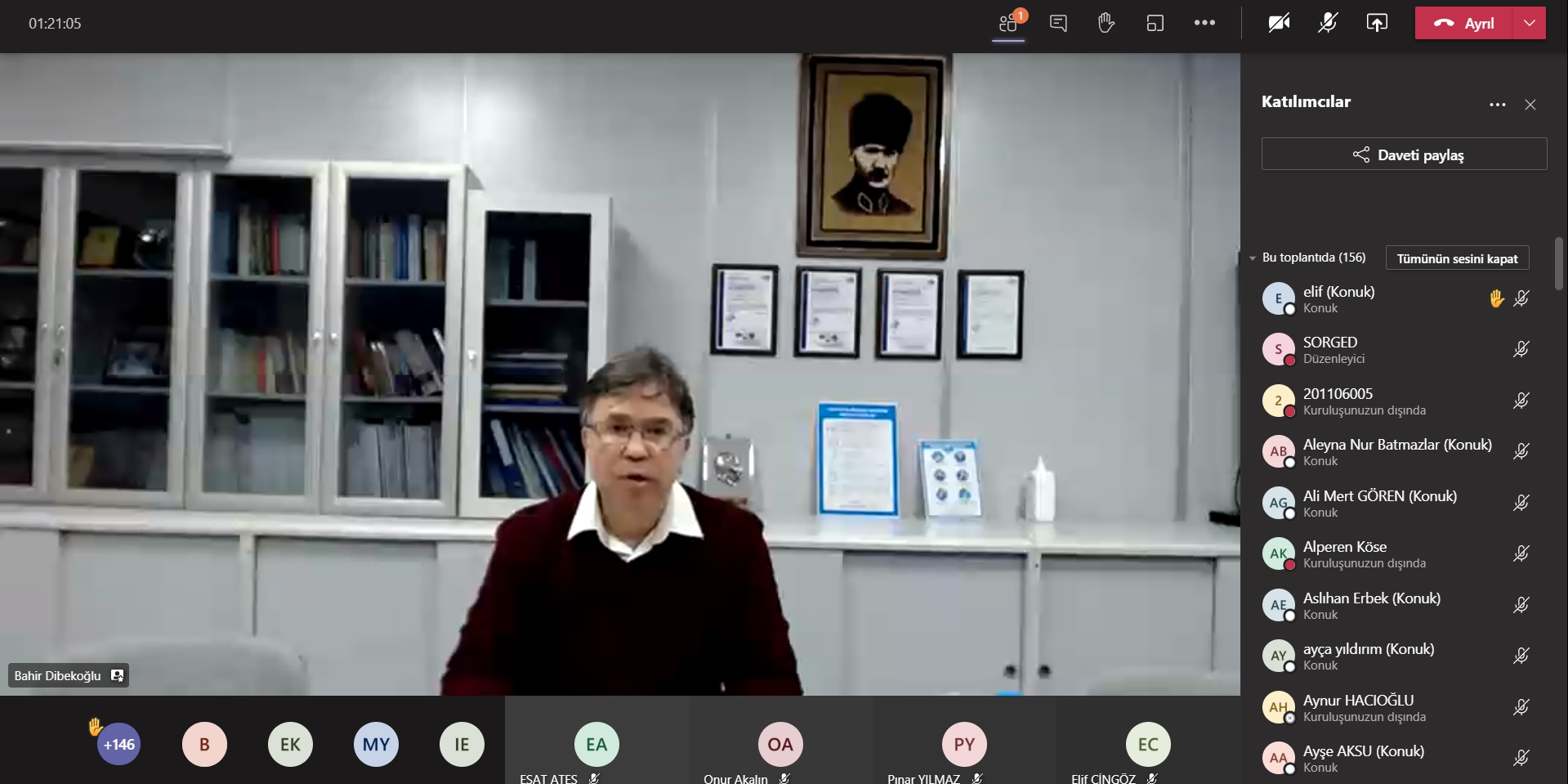
Task: Toggle mute for Ayşe AKSU
Action: coord(1522,758)
